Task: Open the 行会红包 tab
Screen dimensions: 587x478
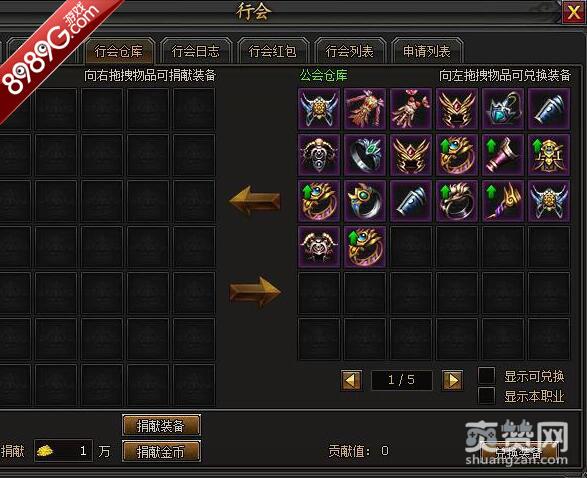Action: click(273, 51)
